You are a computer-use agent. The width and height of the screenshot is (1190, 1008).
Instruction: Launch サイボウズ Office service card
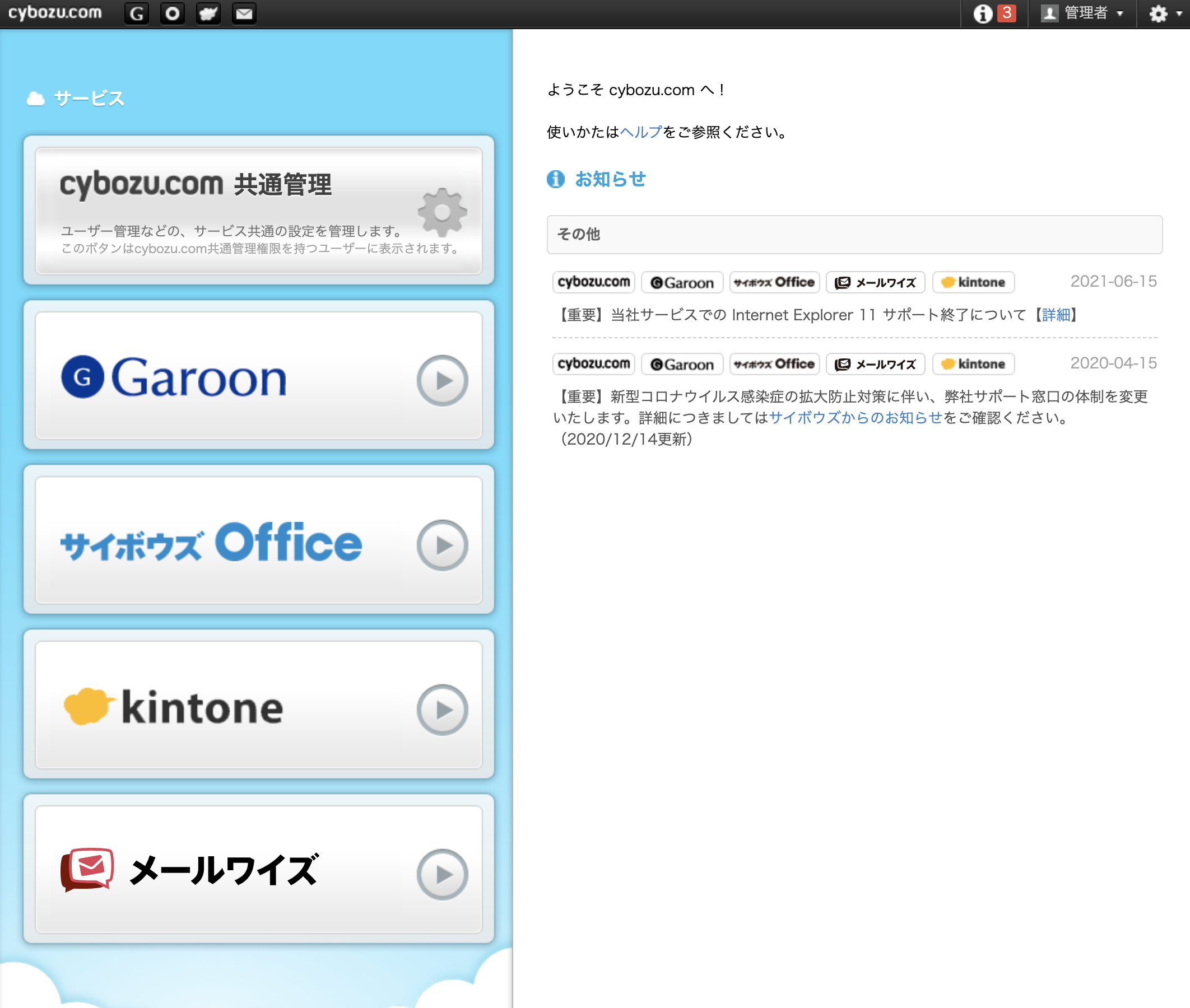259,540
